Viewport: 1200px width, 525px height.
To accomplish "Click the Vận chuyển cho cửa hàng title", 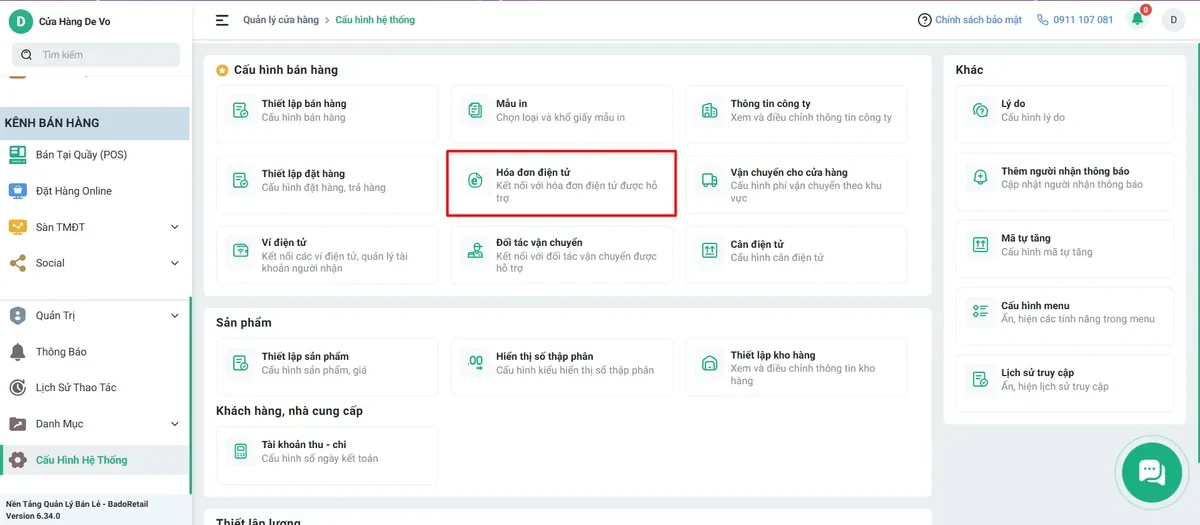I will point(789,173).
